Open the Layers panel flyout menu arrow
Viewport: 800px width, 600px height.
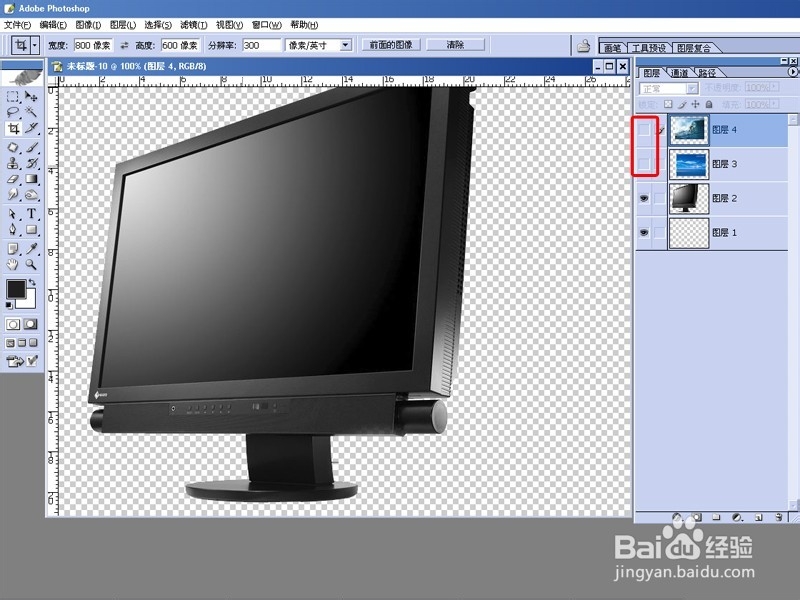[x=793, y=72]
